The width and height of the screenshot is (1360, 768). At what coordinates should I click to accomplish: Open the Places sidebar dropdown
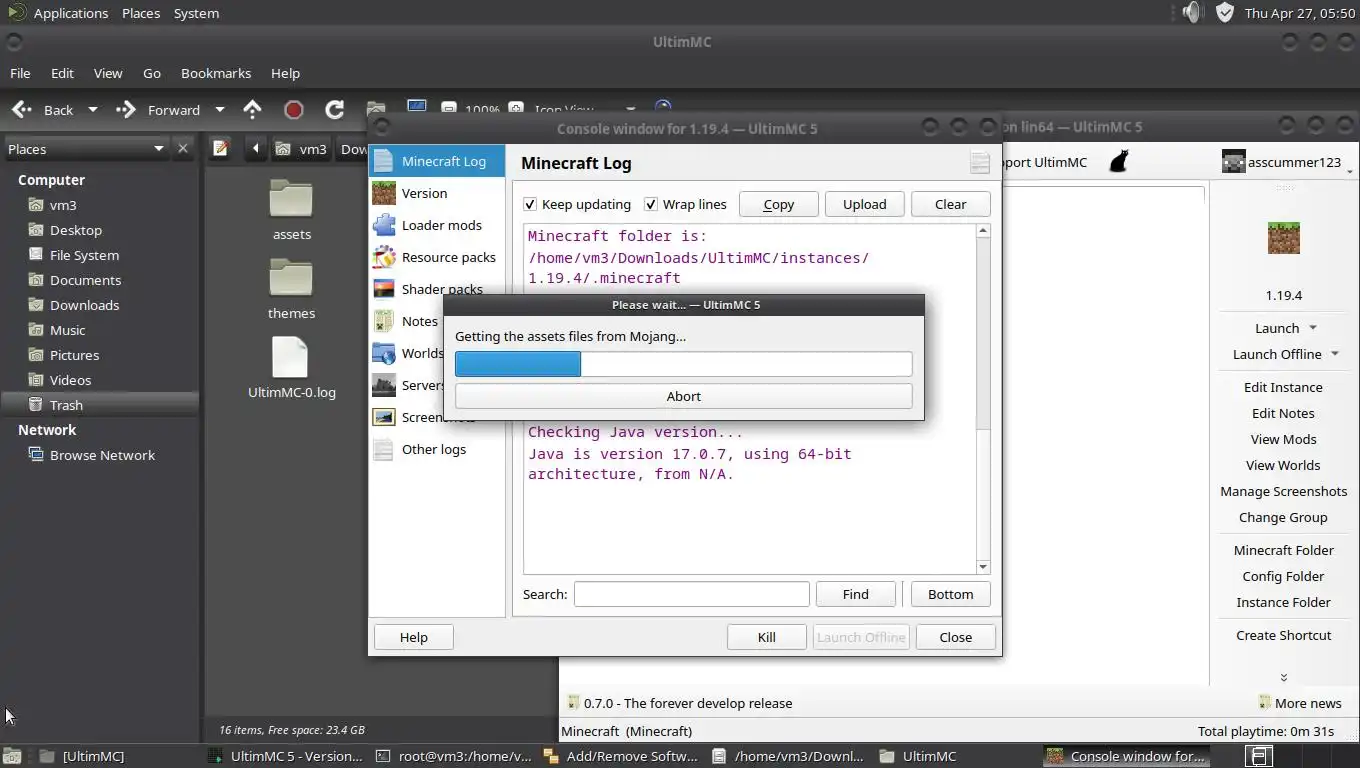point(158,149)
